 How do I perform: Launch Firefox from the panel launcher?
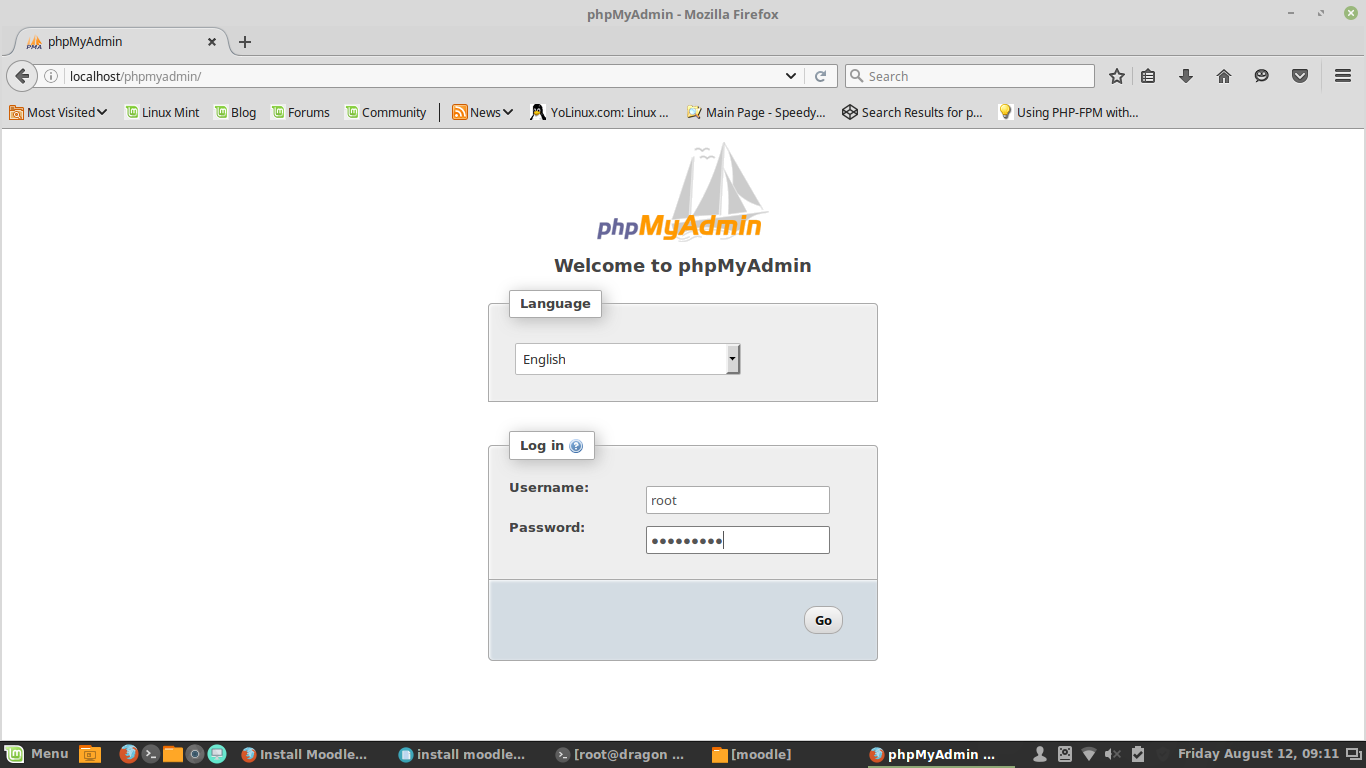click(x=129, y=754)
